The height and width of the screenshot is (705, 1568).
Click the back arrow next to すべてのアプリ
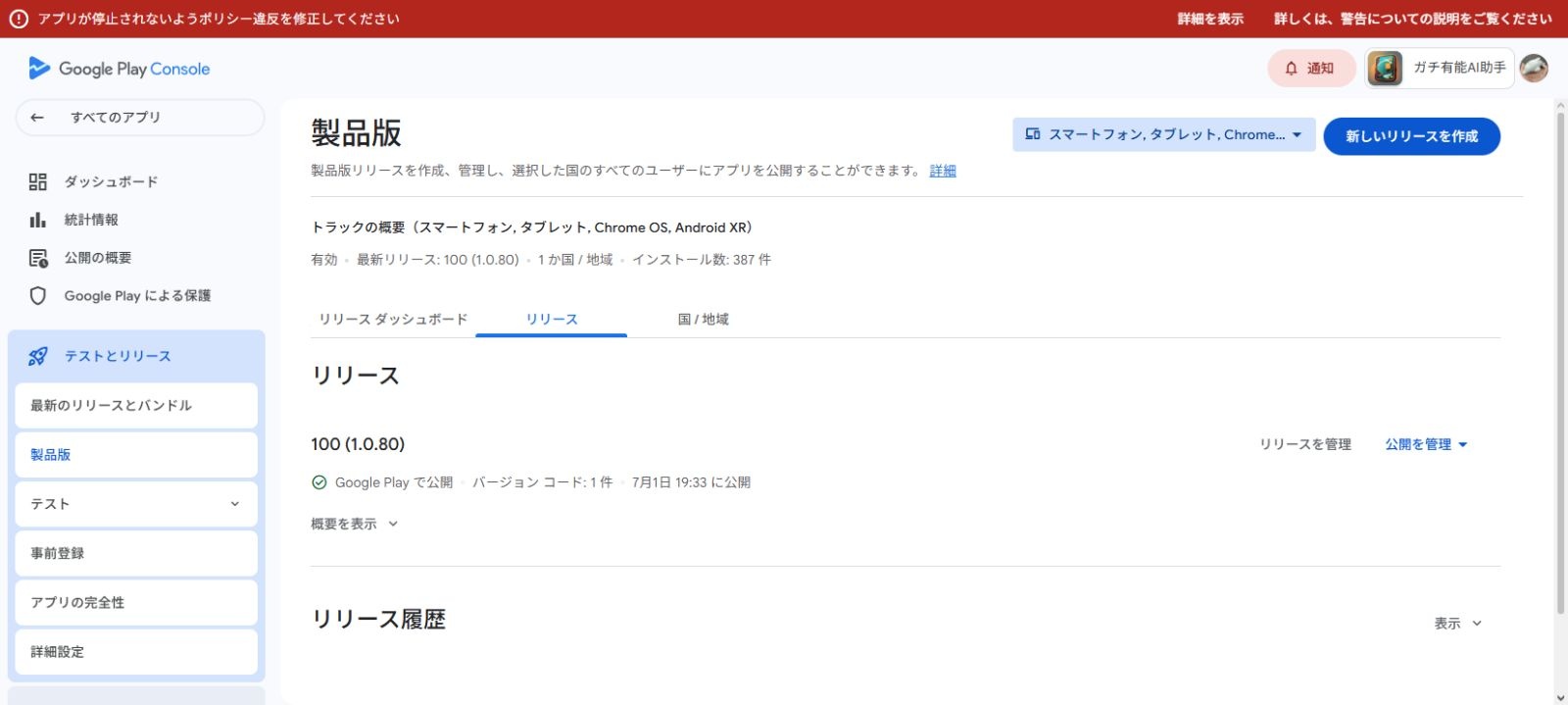coord(37,118)
